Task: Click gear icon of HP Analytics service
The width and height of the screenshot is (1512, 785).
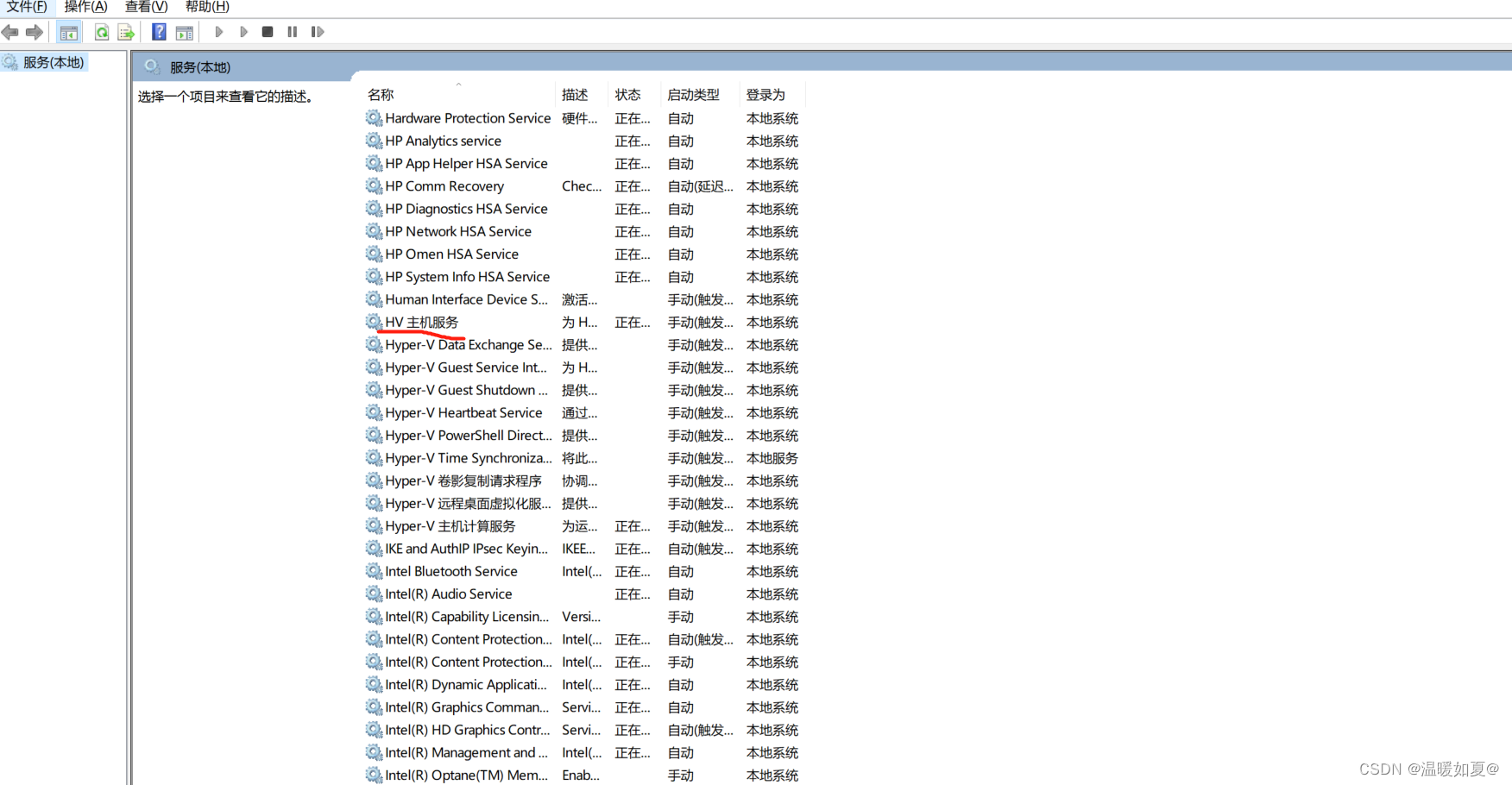Action: point(374,141)
